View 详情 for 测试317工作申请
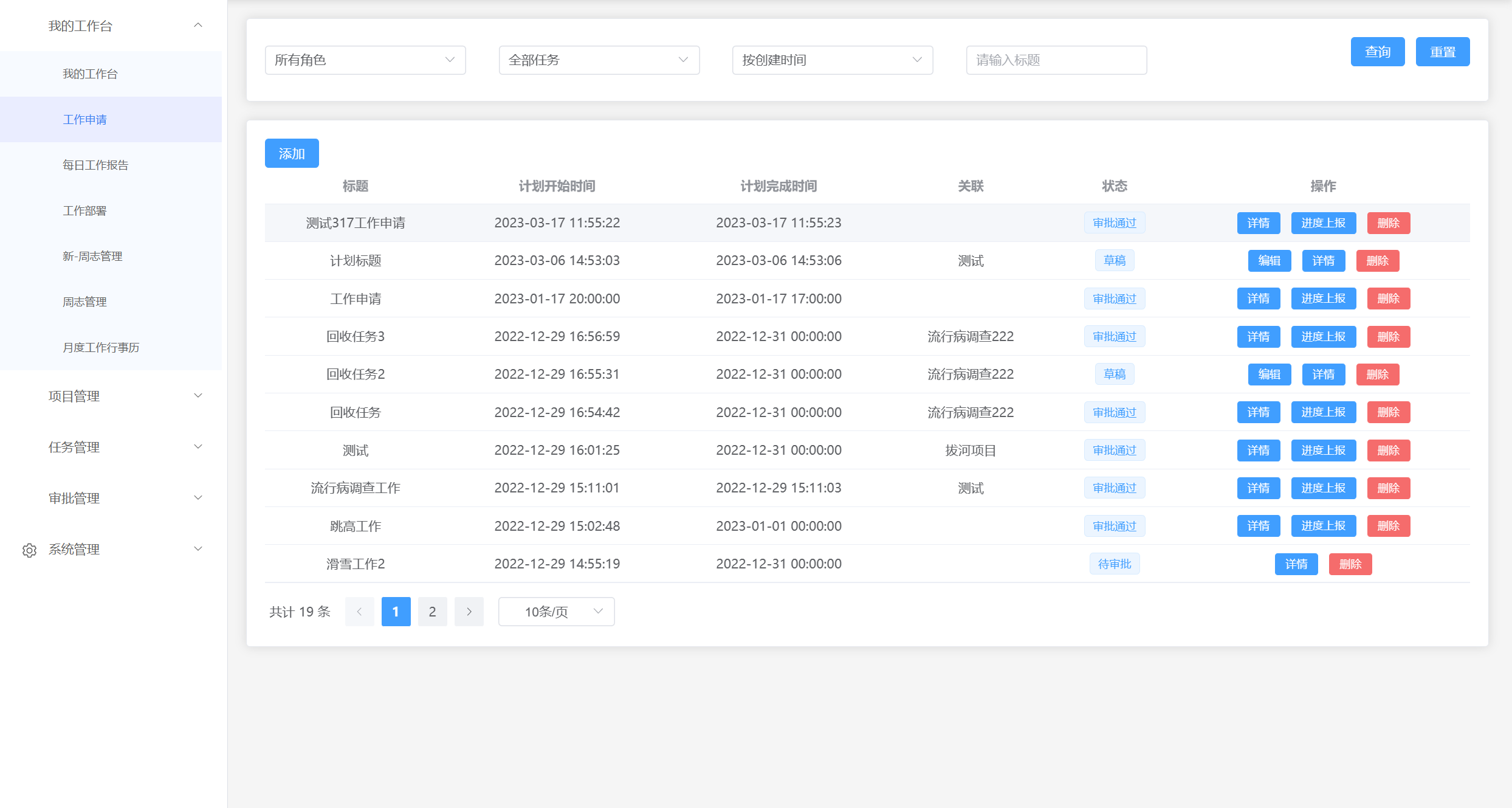Viewport: 1512px width, 808px height. [1259, 223]
